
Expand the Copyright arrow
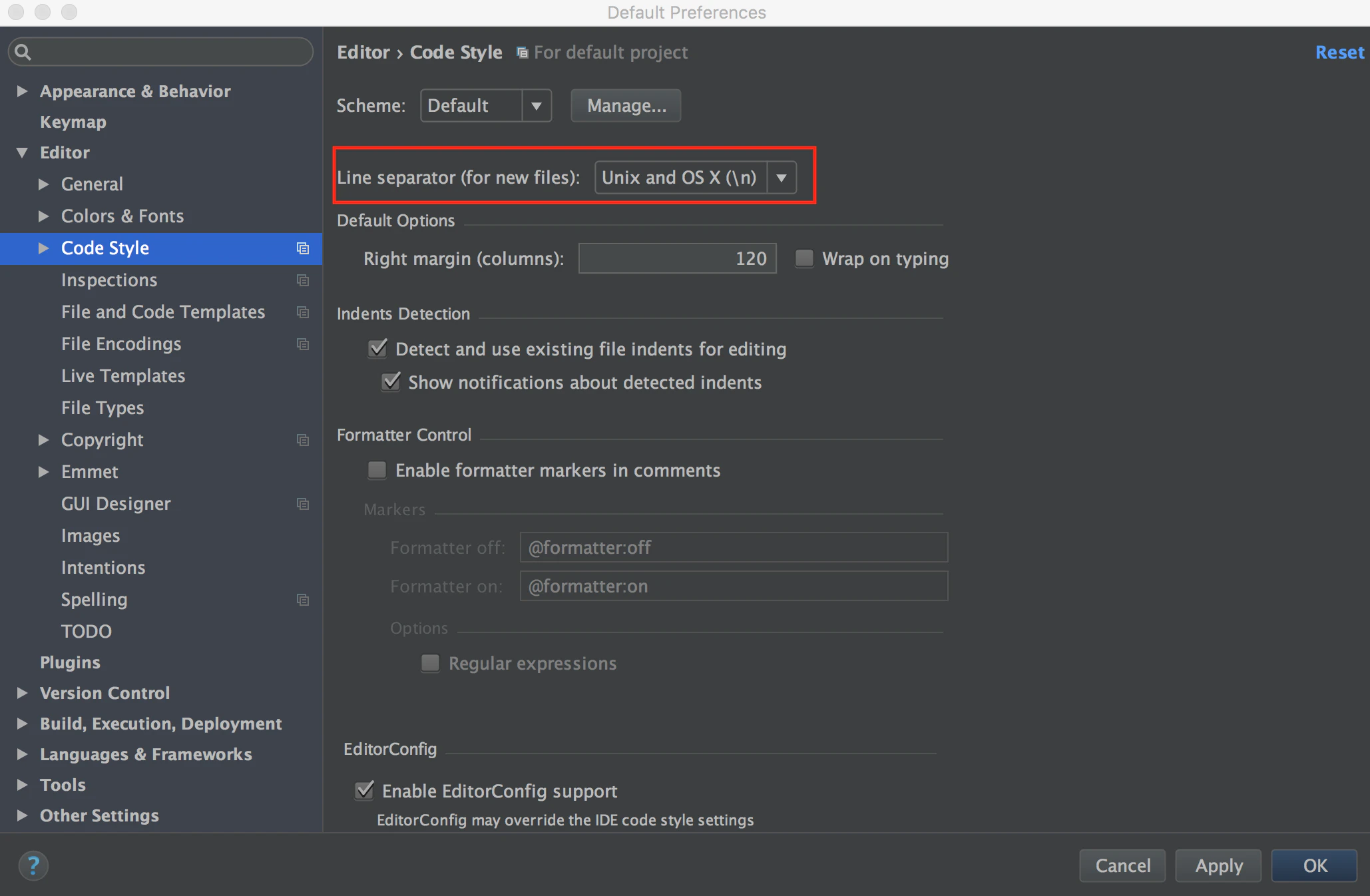(x=43, y=440)
